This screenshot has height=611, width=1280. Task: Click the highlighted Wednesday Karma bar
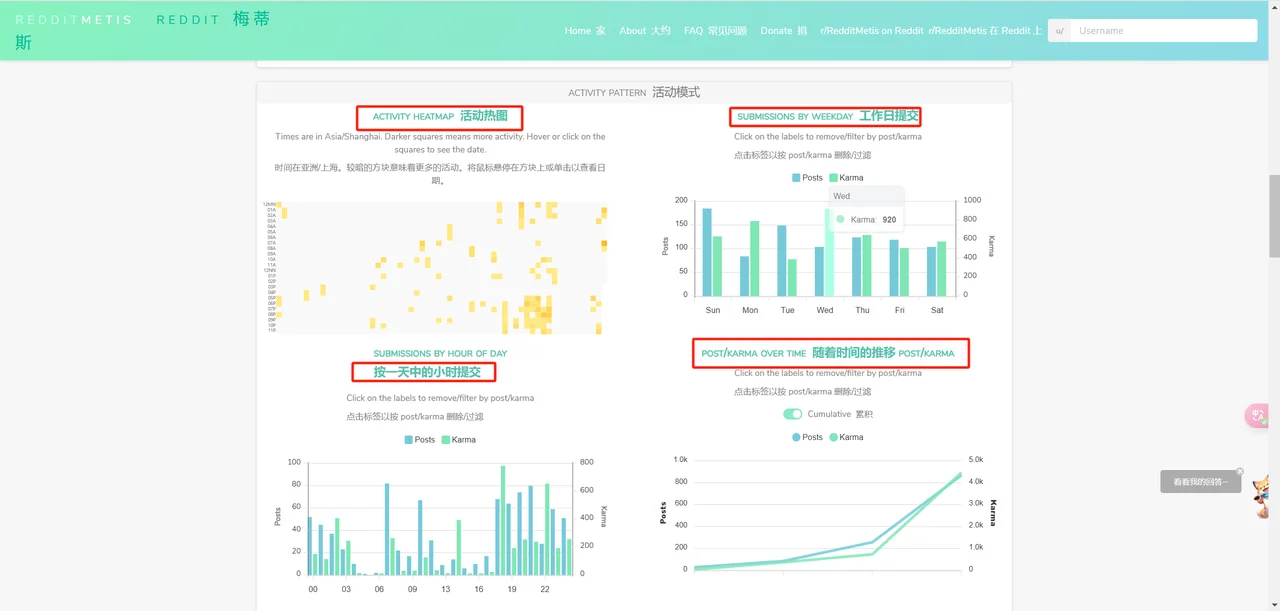click(829, 252)
